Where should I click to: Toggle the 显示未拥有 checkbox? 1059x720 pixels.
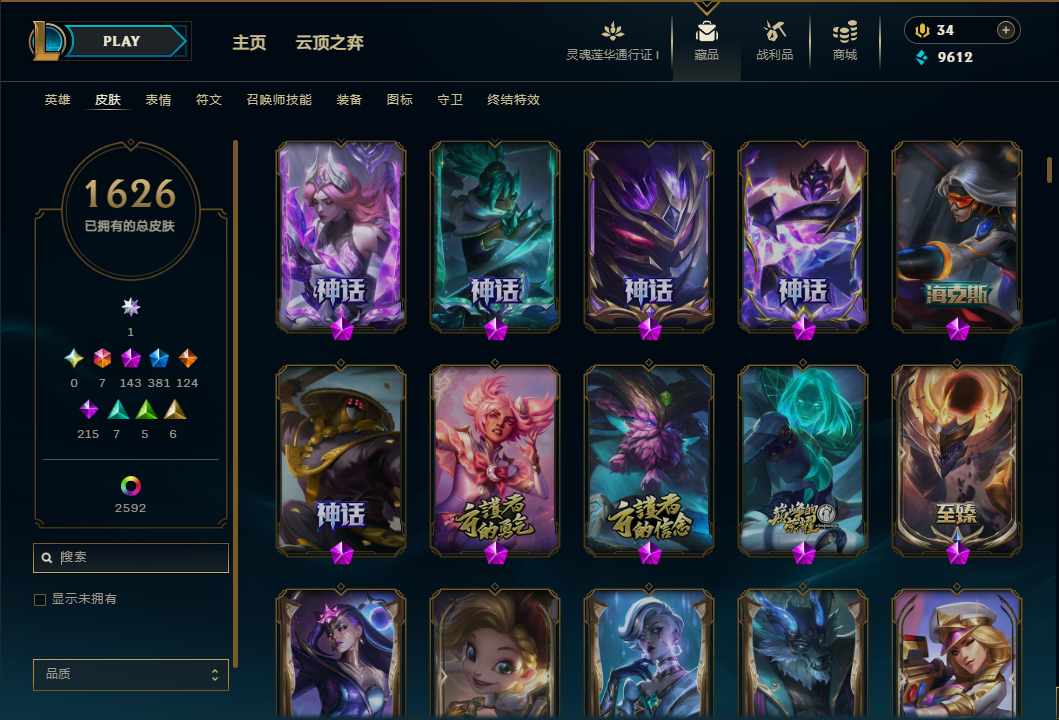coord(40,600)
